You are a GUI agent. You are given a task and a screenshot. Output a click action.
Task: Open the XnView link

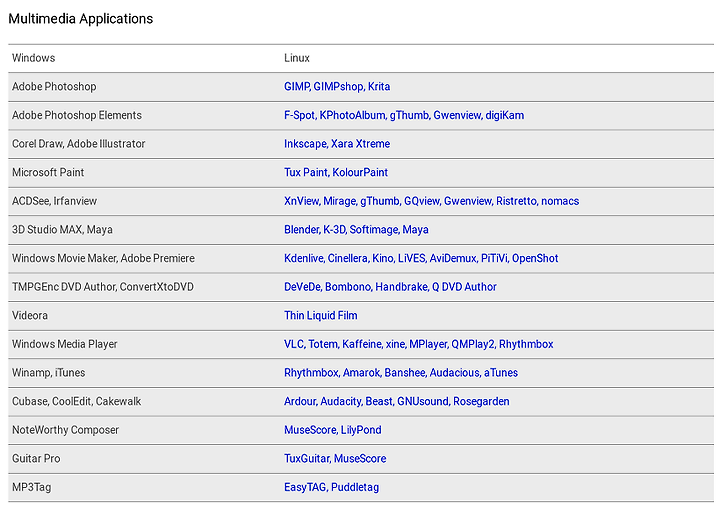301,201
